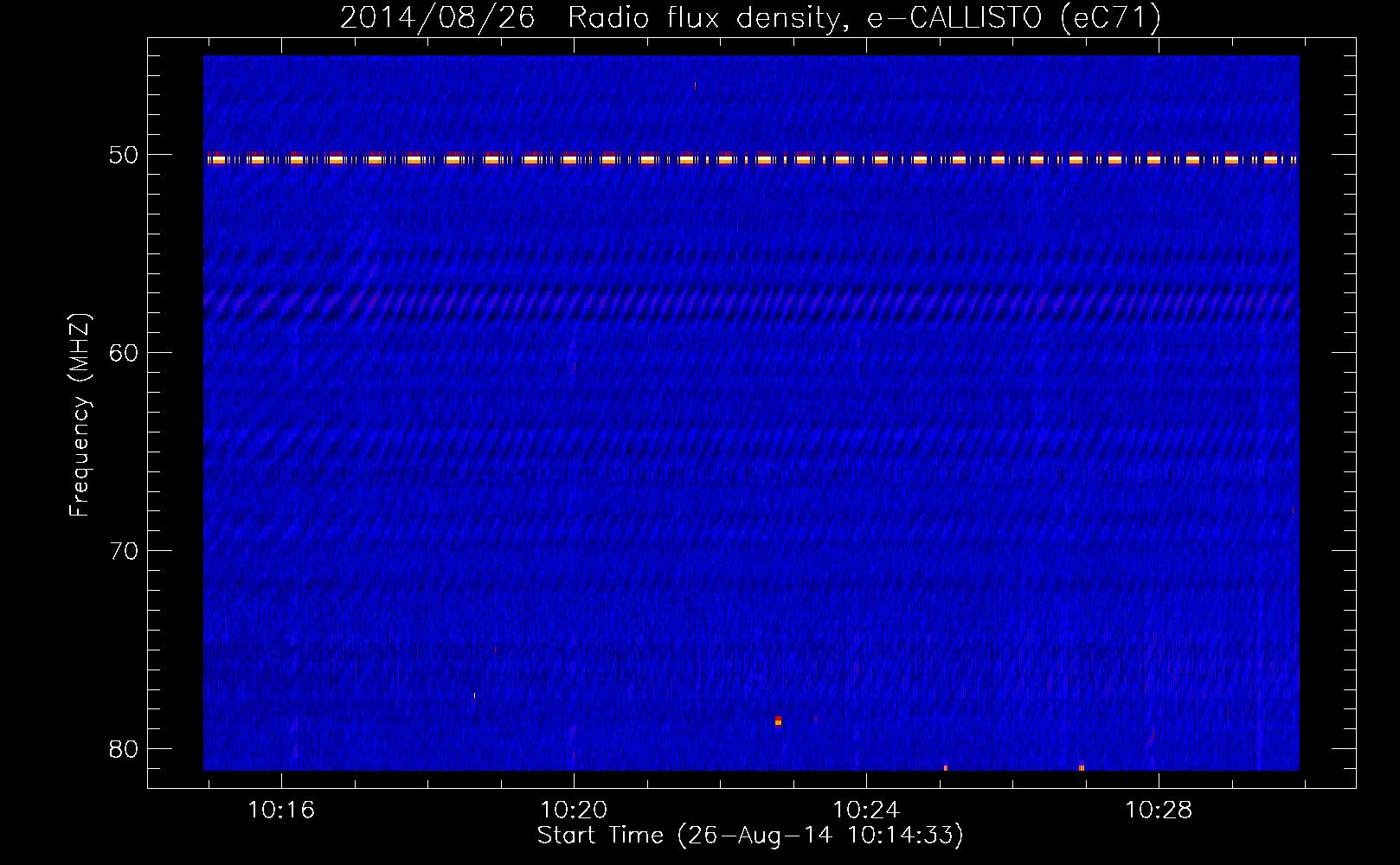
Task: Select the 80 frequency tick label
Action: [124, 749]
